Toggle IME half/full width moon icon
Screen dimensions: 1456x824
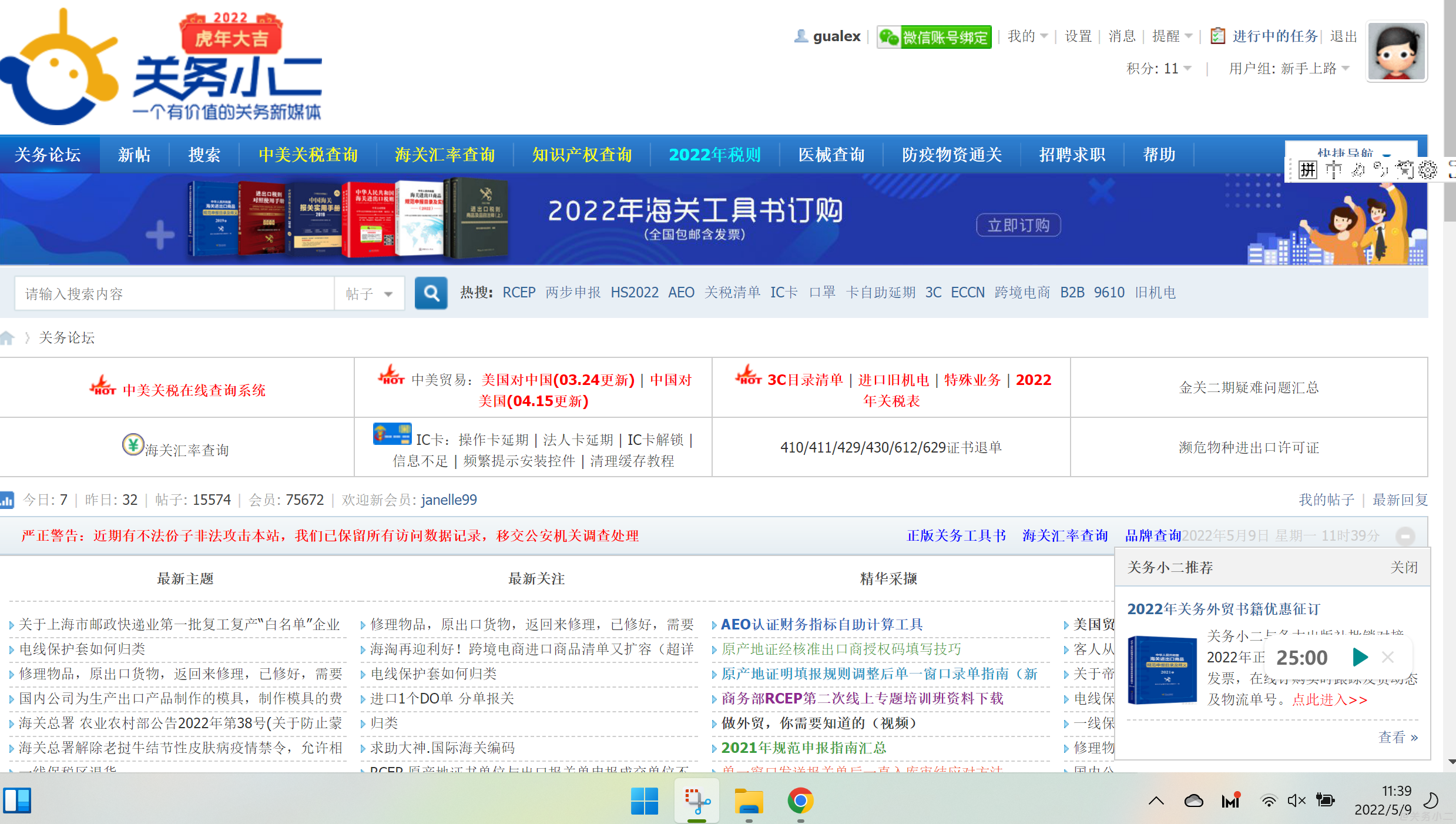[x=1358, y=170]
